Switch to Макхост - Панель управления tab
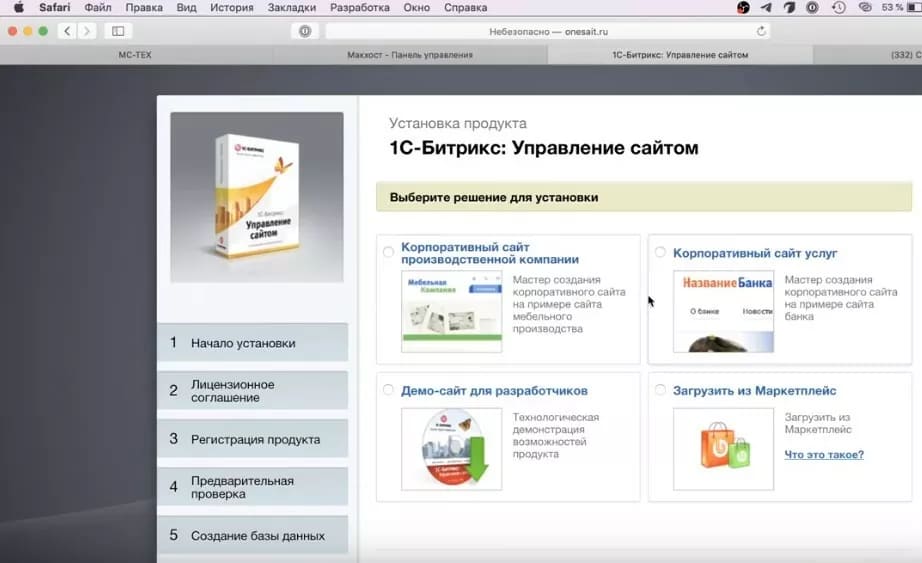922x563 pixels. [410, 55]
